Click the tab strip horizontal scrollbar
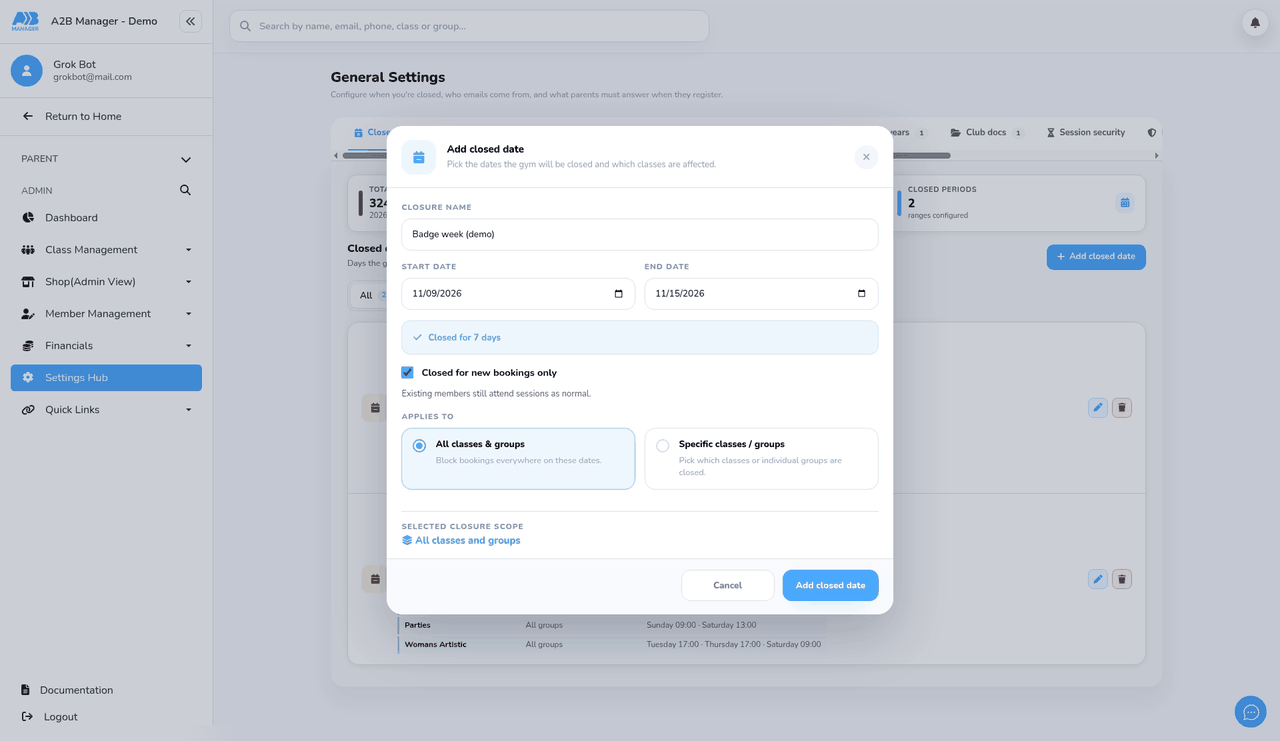 click(646, 156)
